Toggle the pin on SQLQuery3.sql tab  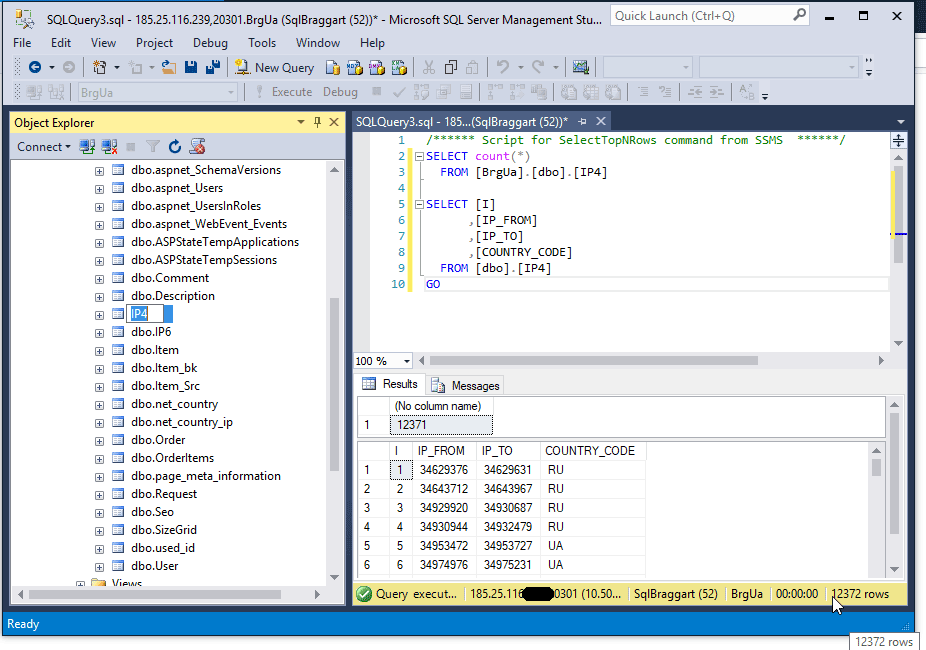[x=584, y=121]
